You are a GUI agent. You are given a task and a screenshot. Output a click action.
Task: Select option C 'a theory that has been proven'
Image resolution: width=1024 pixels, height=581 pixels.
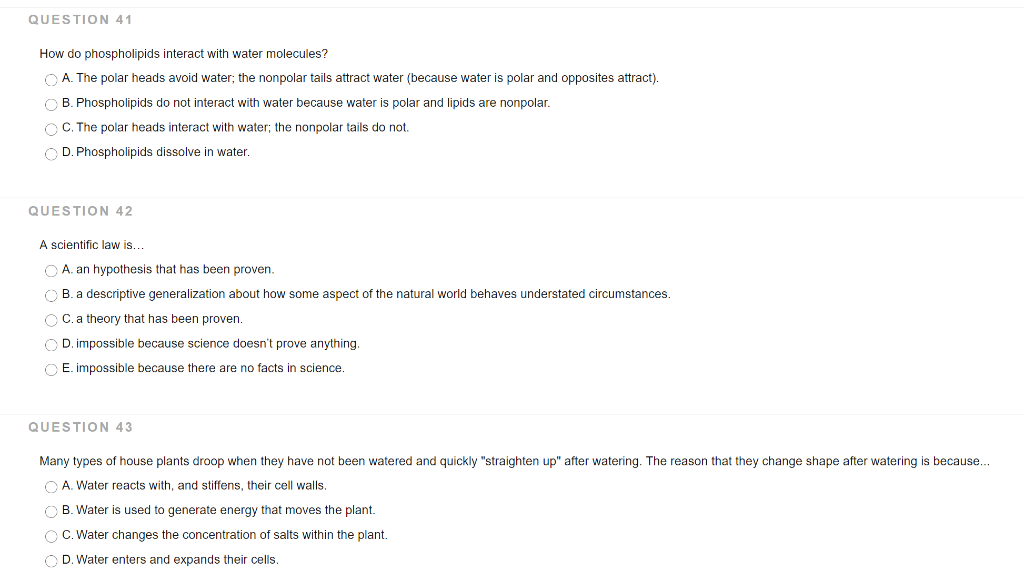[51, 320]
